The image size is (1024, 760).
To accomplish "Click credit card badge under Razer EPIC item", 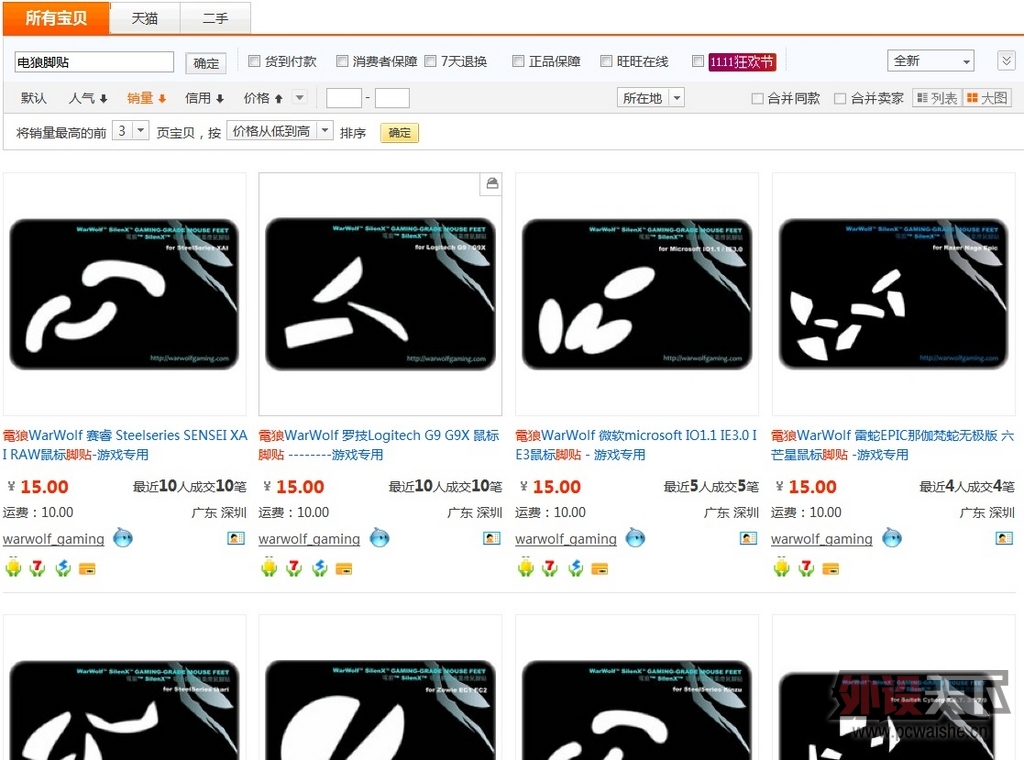I will tap(831, 569).
